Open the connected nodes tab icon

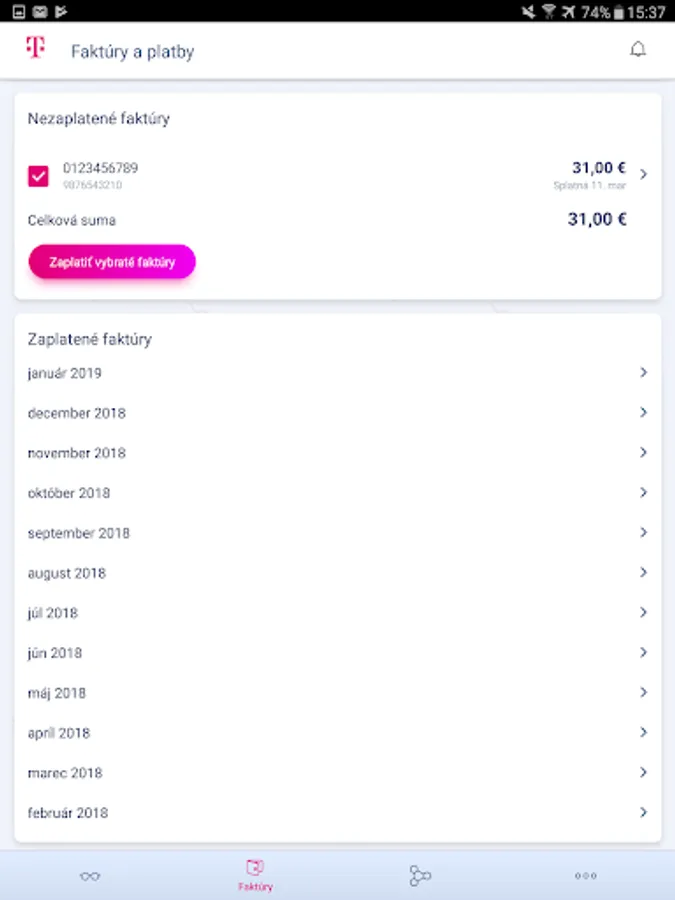(x=420, y=876)
